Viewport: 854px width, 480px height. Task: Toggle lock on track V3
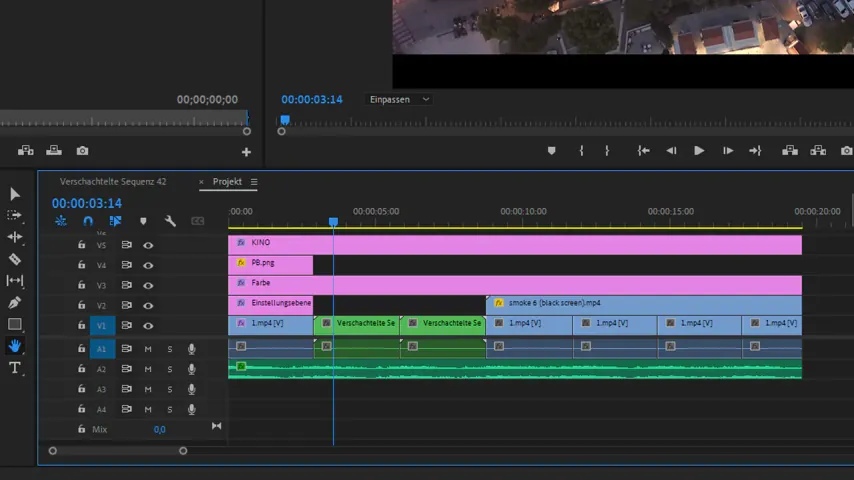pyautogui.click(x=81, y=285)
